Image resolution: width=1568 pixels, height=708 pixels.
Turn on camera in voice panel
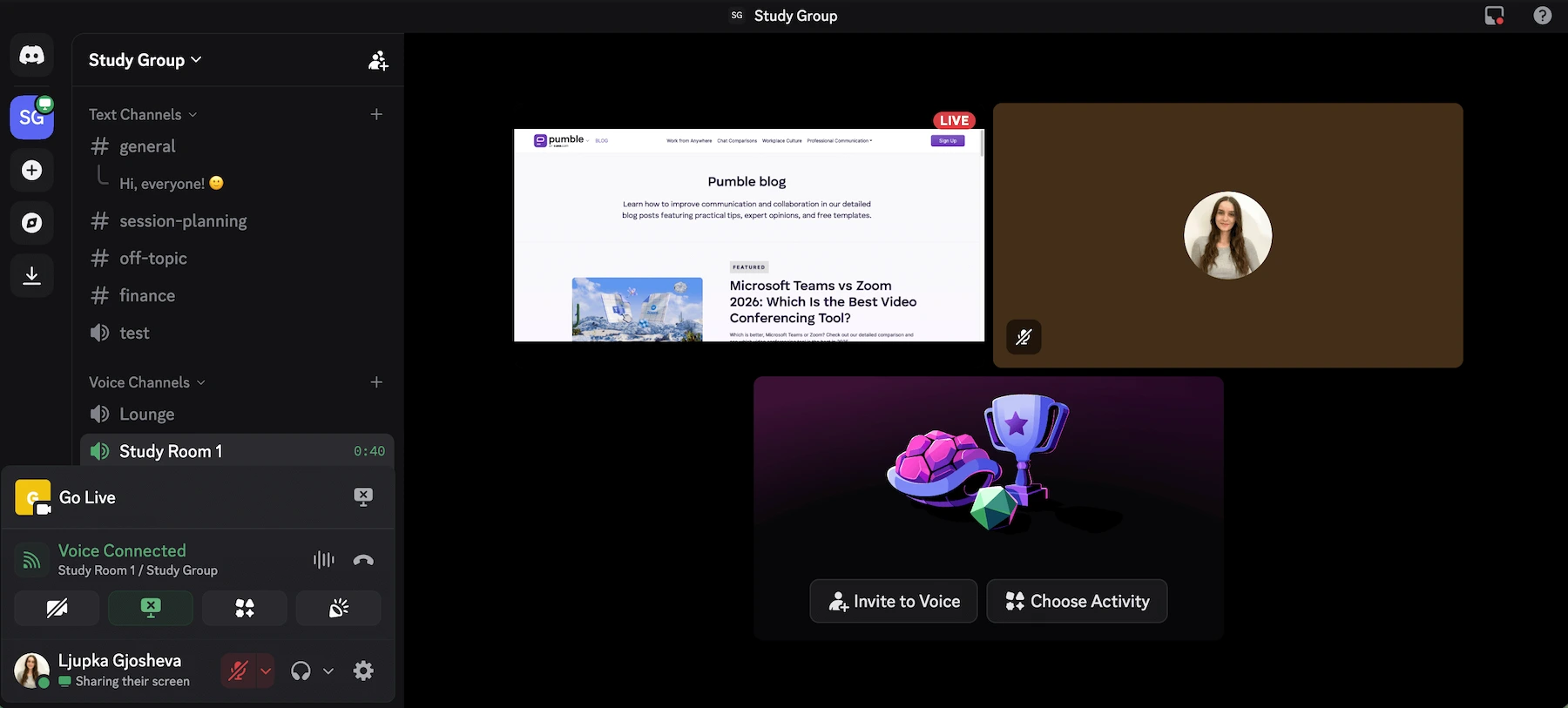click(57, 608)
